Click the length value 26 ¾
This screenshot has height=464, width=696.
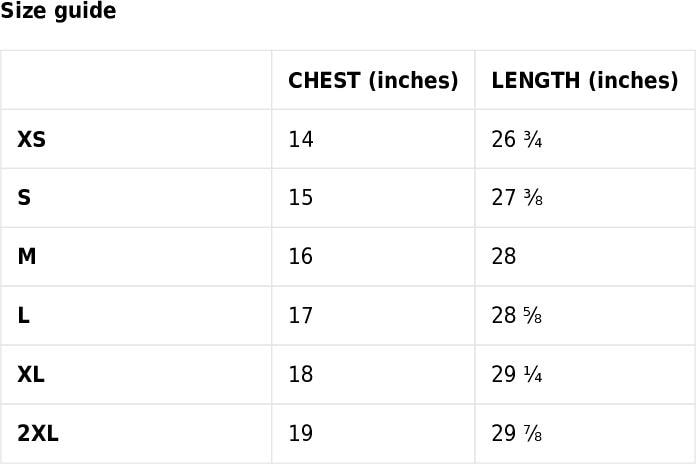tap(517, 139)
